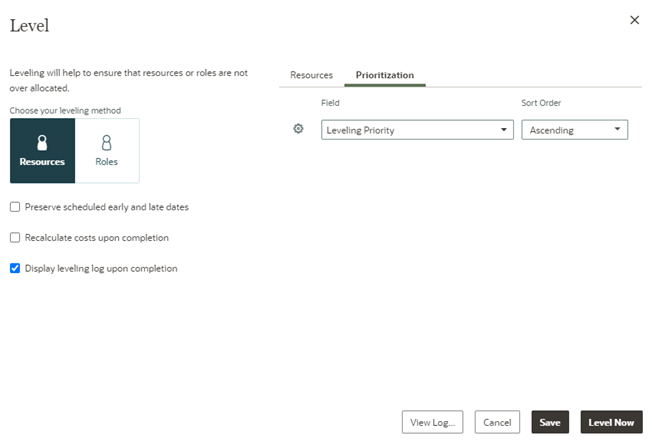This screenshot has height=445, width=652.
Task: Enable Preserve scheduled early and late dates
Action: click(x=15, y=207)
